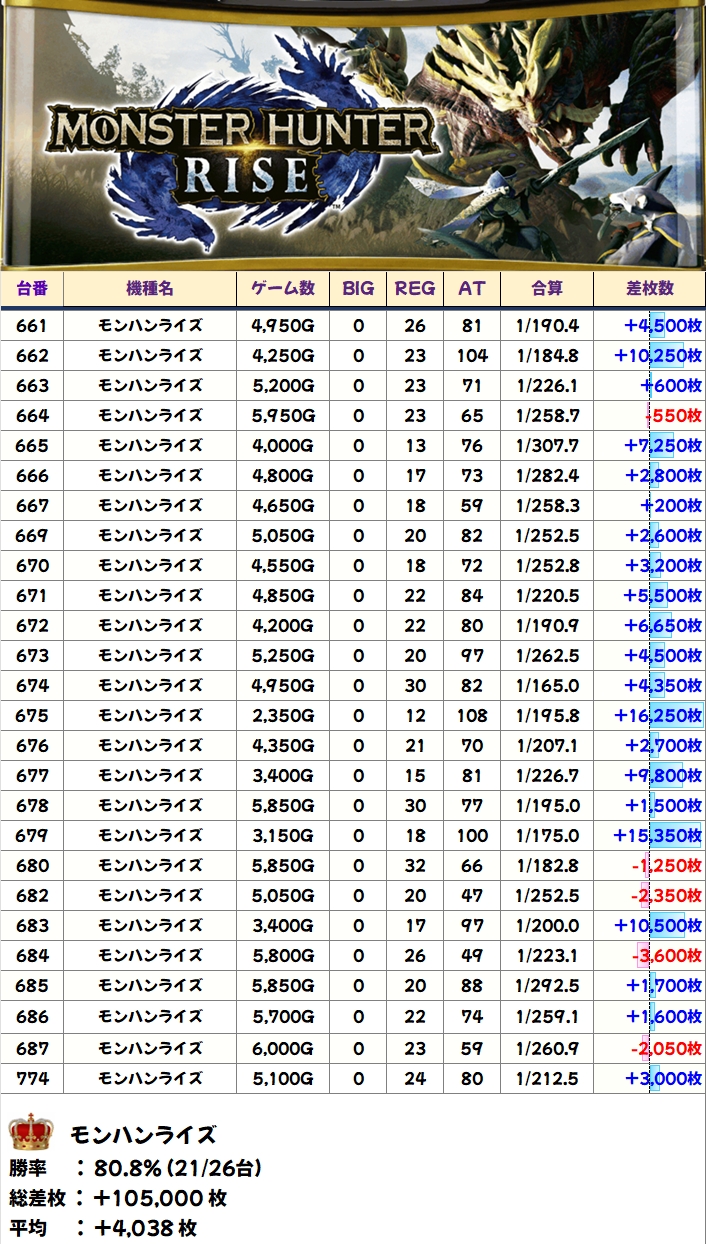This screenshot has width=706, height=1244.
Task: Click the 合算 column header
Action: [x=547, y=288]
